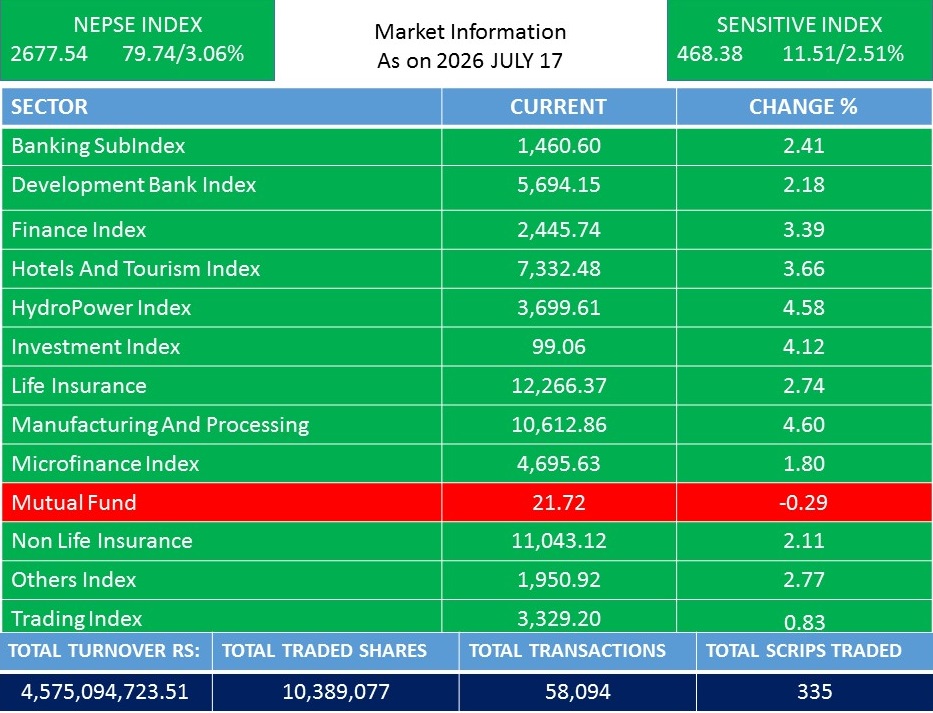Select the CHANGE % column header

tap(804, 107)
